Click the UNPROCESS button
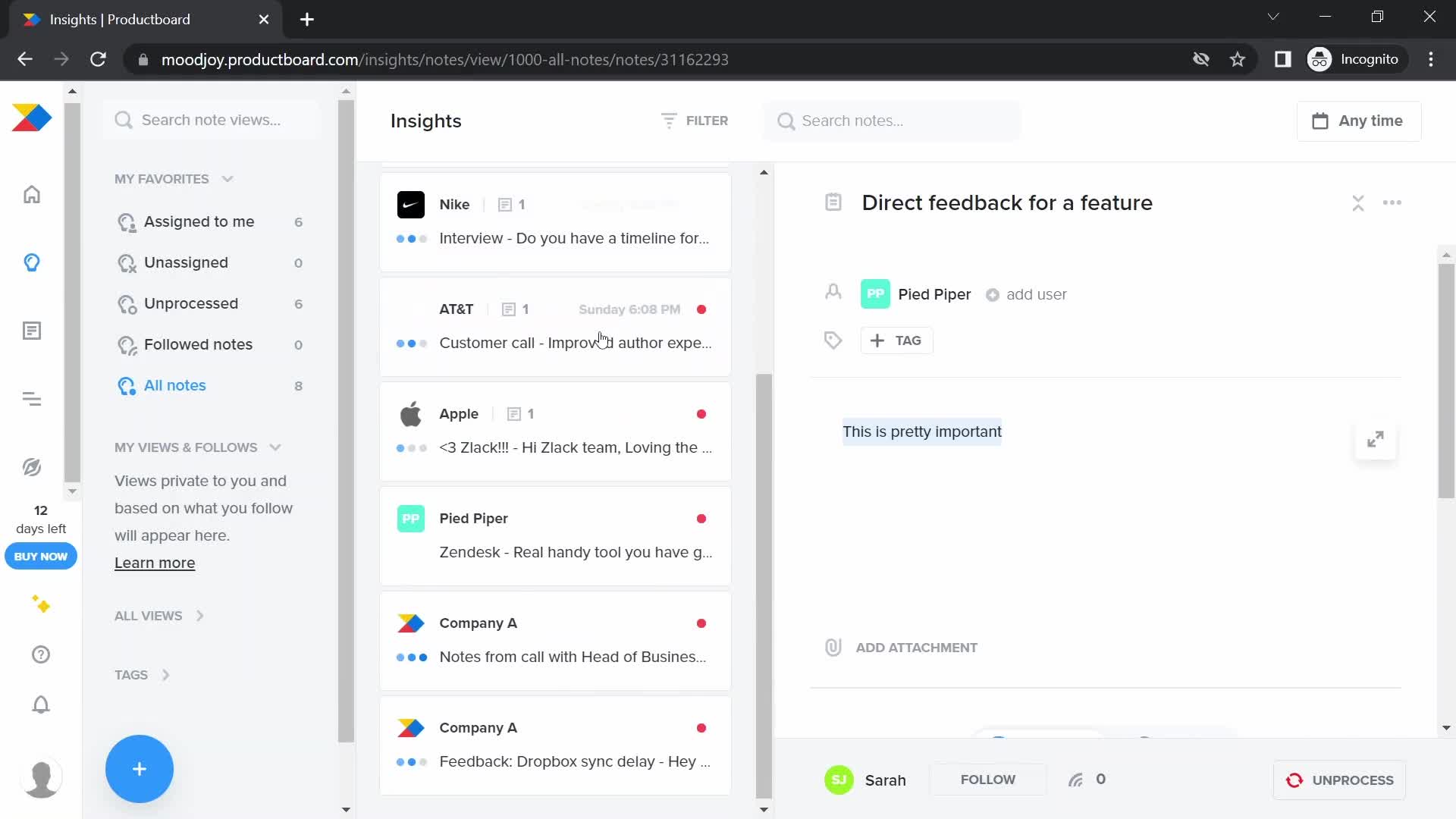1456x819 pixels. 1339,780
